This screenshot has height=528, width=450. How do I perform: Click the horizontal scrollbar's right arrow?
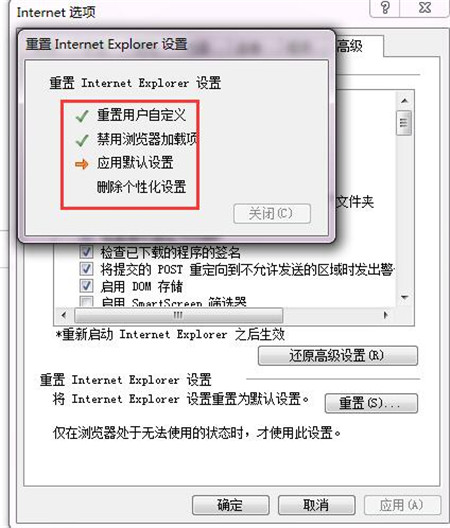point(386,316)
